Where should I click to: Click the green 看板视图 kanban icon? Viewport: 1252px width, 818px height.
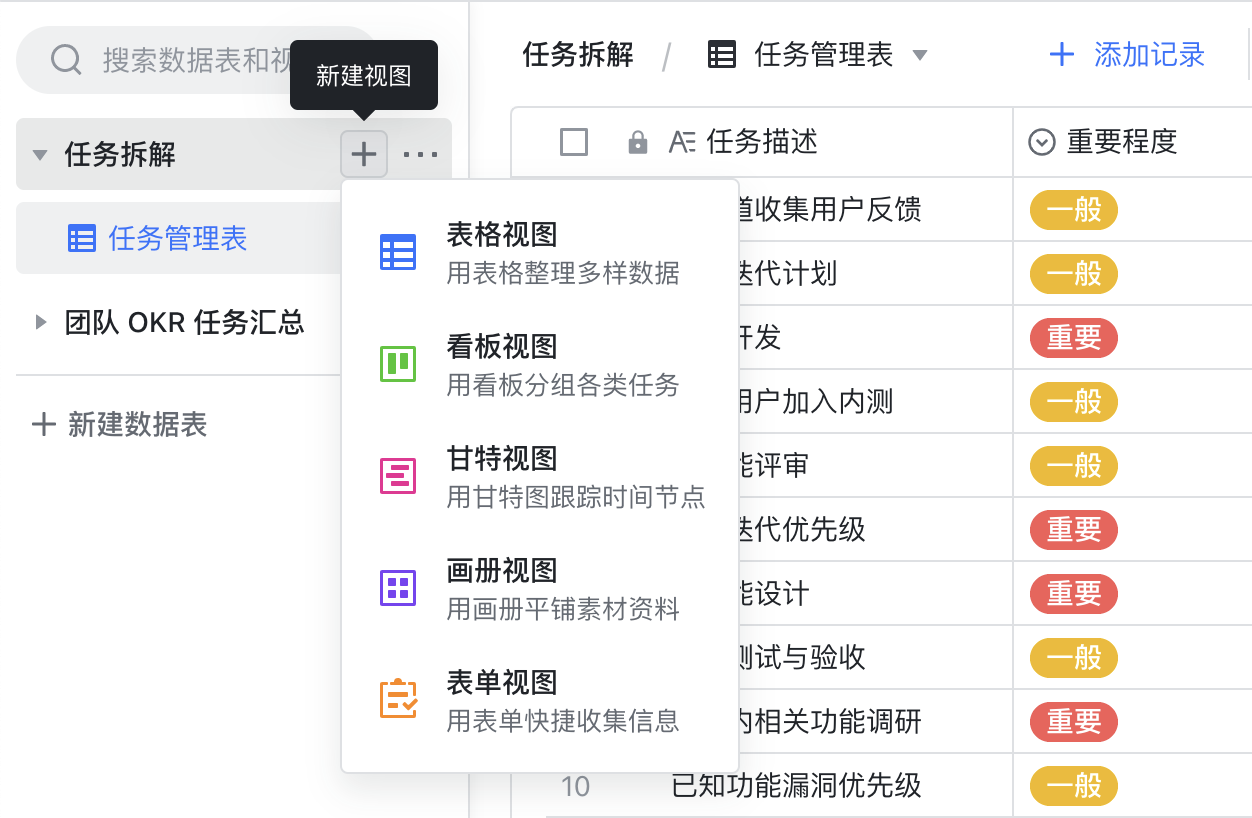(x=398, y=364)
